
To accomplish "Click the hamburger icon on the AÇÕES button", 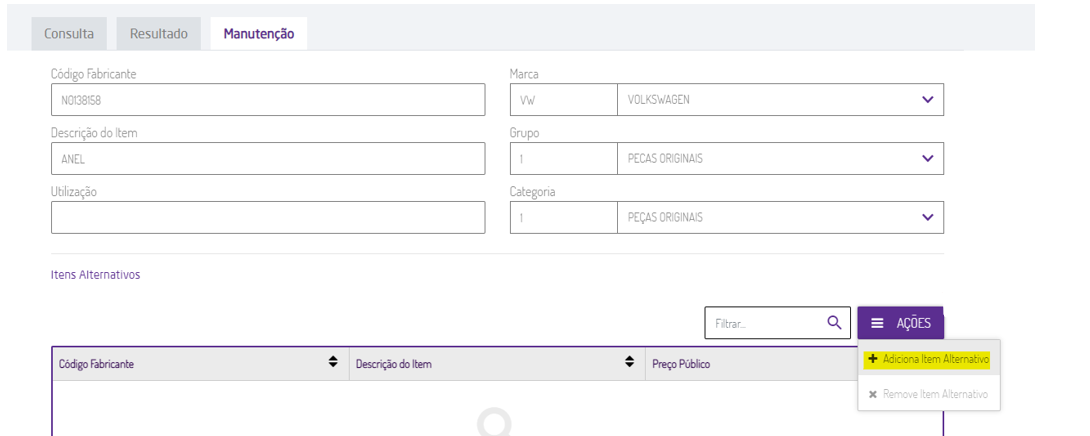I will click(876, 323).
